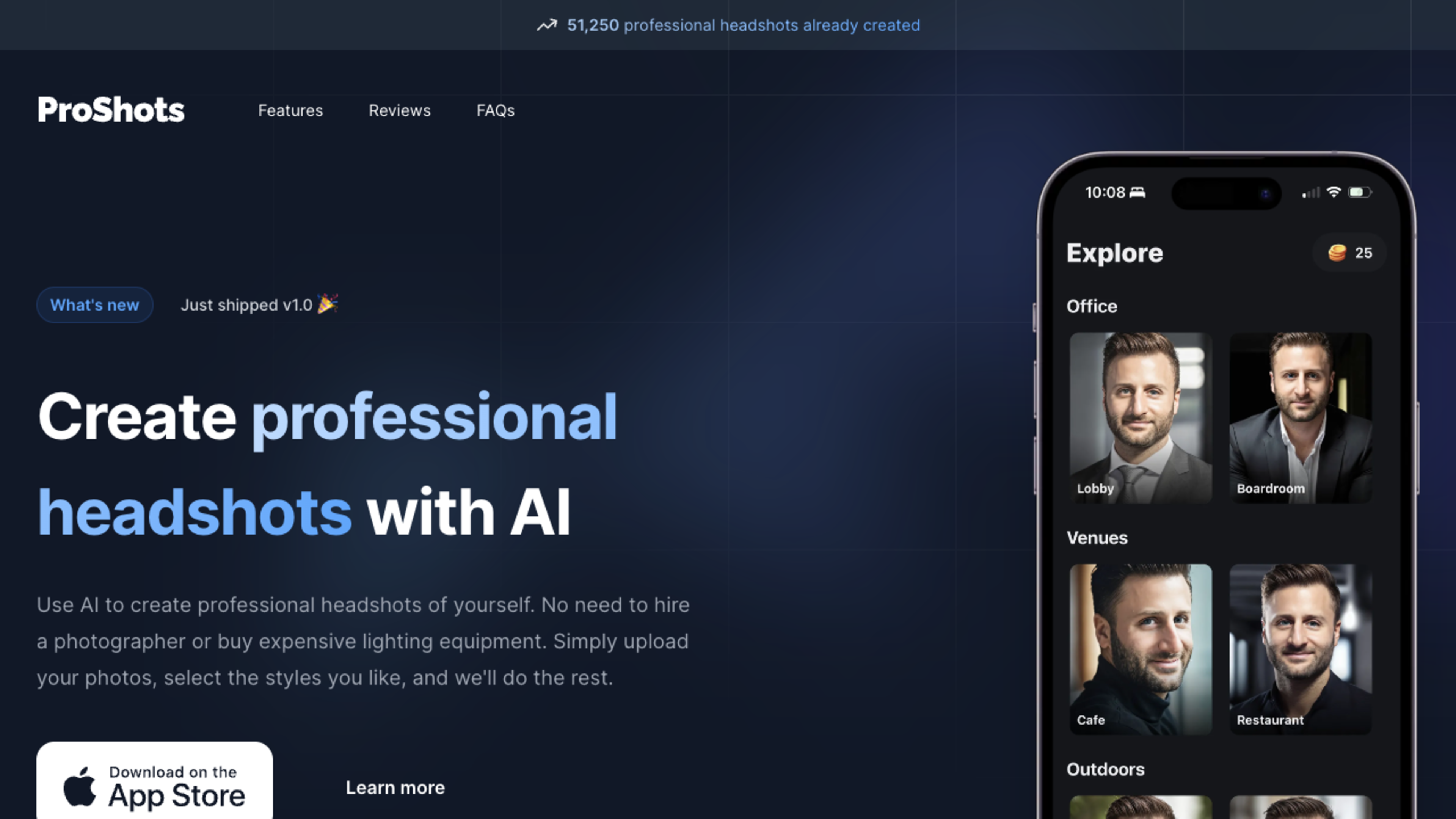The image size is (1456, 819).
Task: Click the party popper emoji
Action: (x=328, y=304)
